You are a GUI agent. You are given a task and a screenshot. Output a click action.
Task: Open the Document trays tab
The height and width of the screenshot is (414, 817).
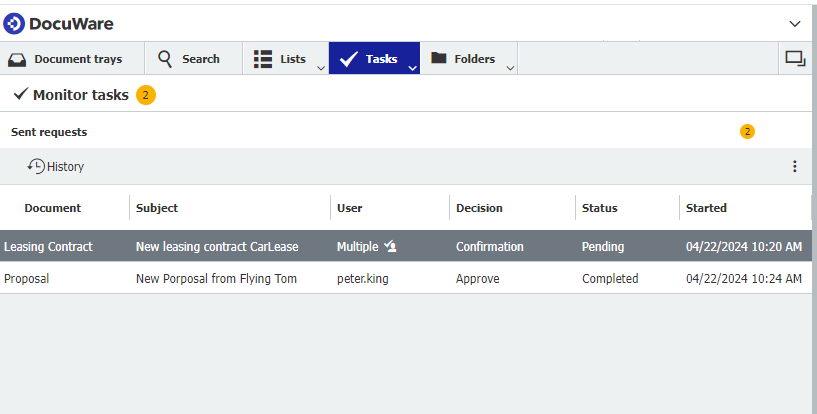pos(72,59)
